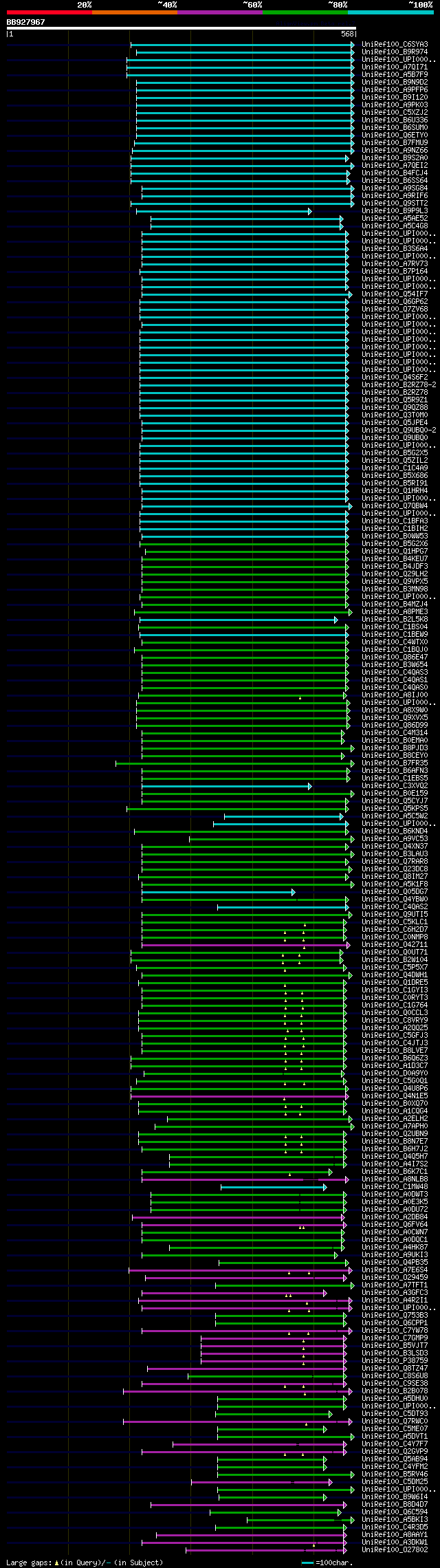The width and height of the screenshot is (440, 1568).
Task: Click label UniRef100_A5AE52
Action: coord(395,219)
